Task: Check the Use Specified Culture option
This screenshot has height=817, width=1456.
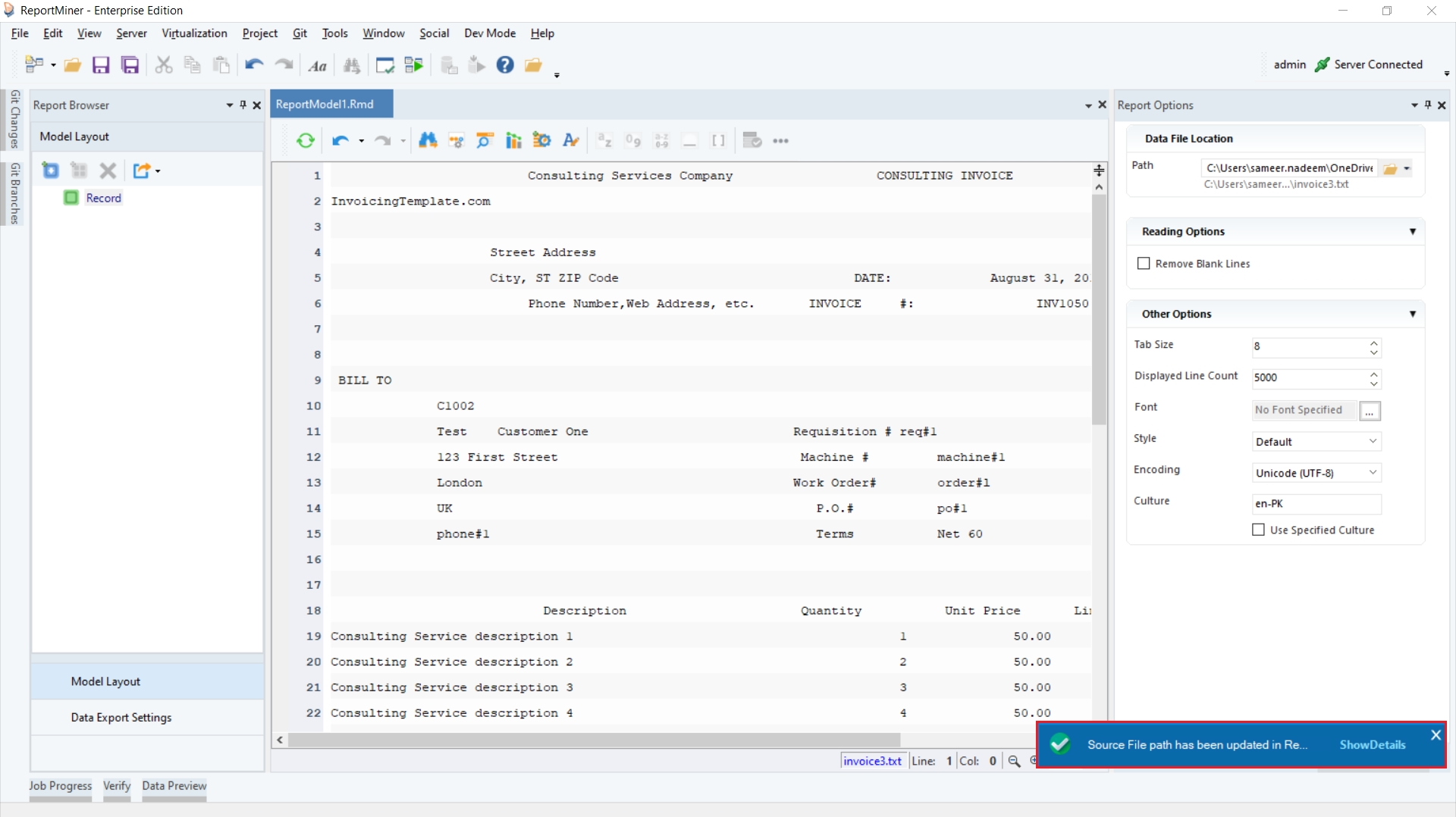Action: point(1259,530)
